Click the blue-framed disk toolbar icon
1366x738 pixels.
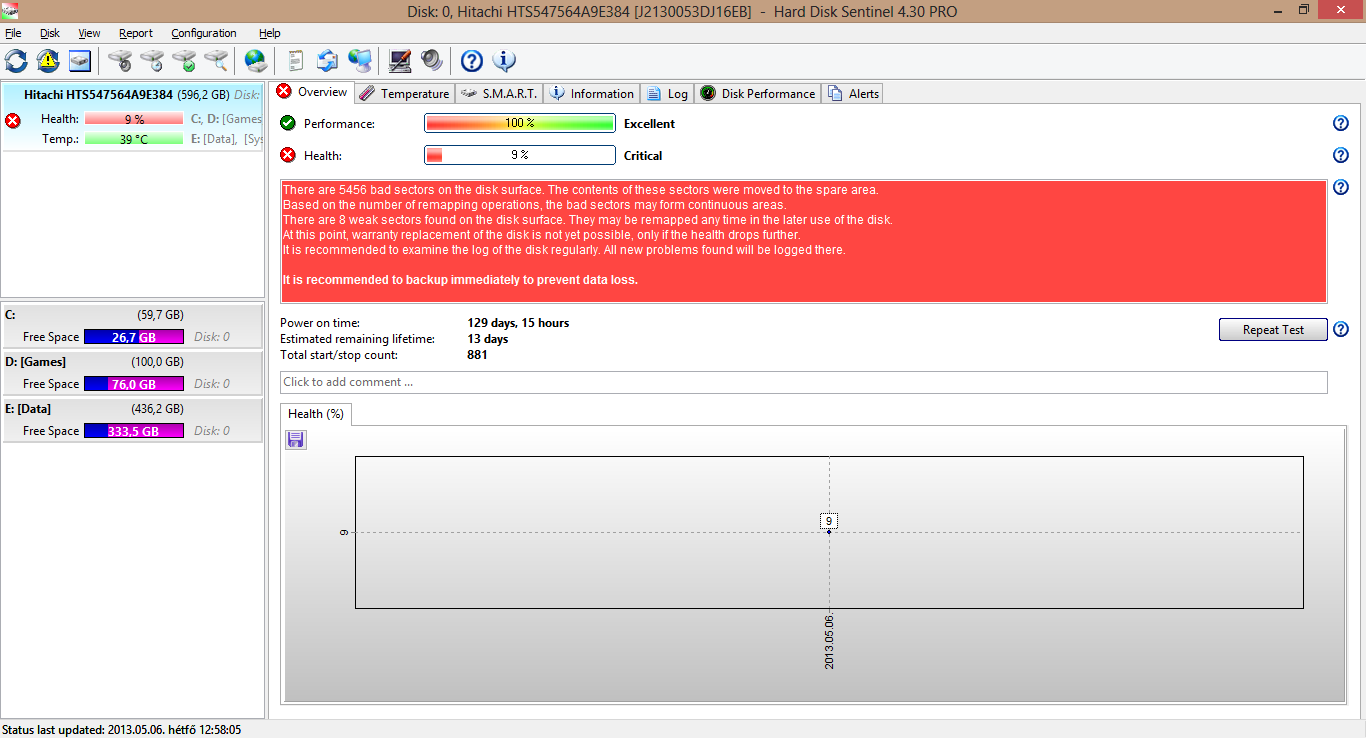80,61
